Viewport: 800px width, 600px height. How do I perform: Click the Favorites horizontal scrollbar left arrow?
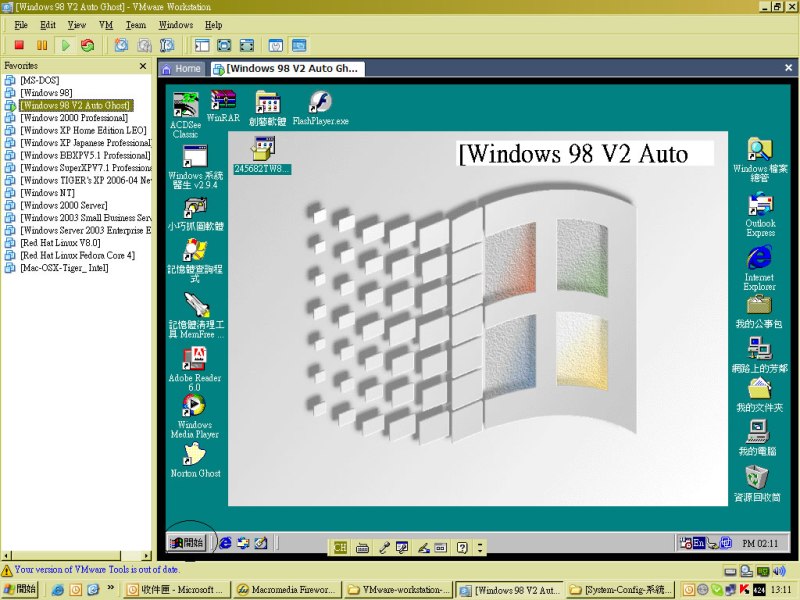click(x=7, y=556)
